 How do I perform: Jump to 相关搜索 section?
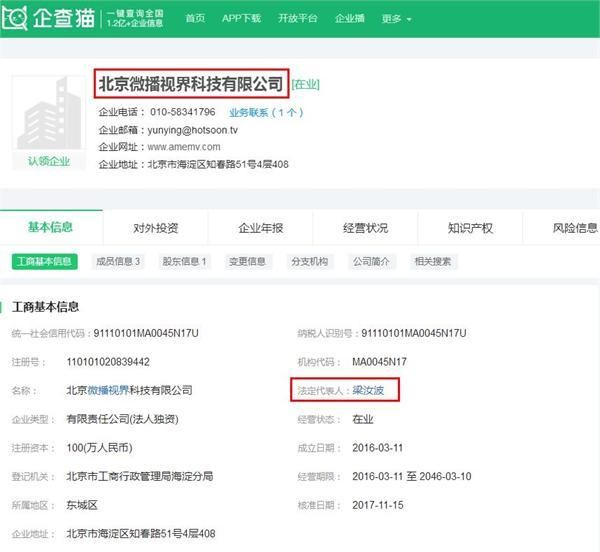point(433,262)
